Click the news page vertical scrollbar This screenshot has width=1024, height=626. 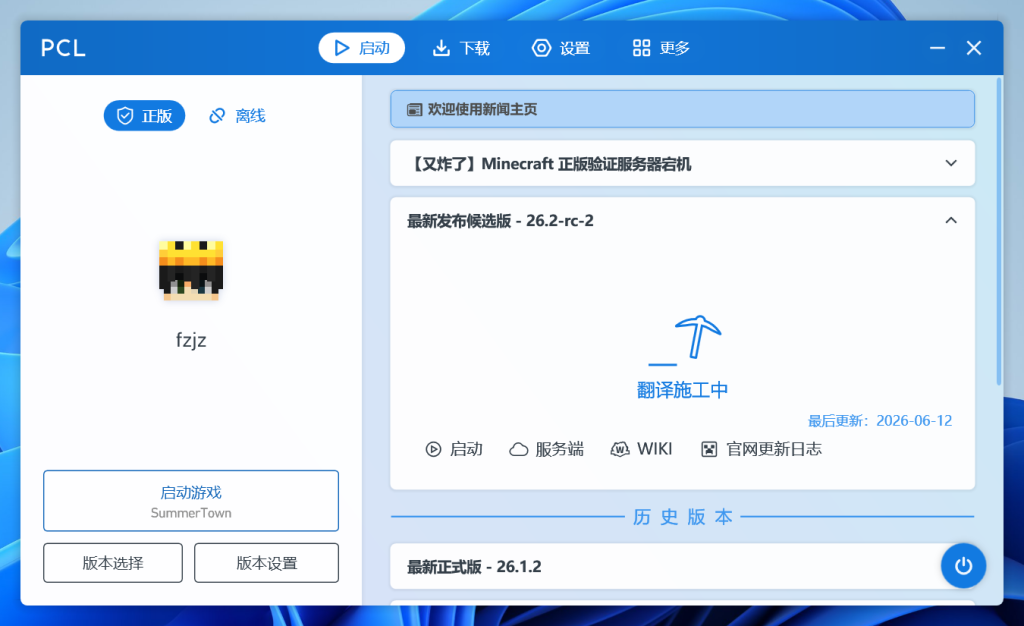click(x=999, y=232)
